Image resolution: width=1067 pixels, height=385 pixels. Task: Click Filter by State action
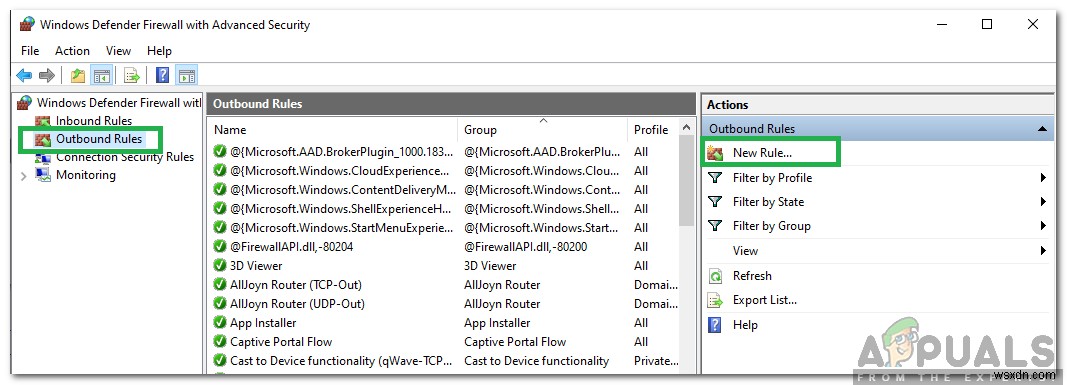tap(768, 201)
